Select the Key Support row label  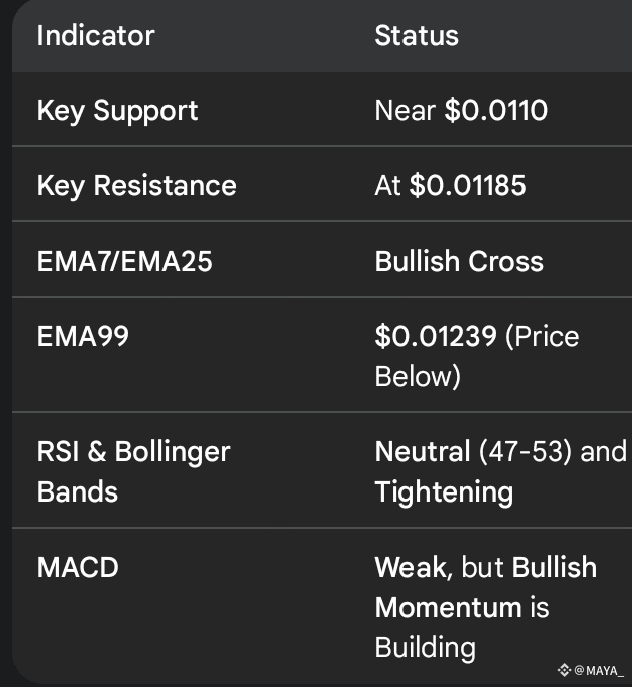[x=117, y=110]
